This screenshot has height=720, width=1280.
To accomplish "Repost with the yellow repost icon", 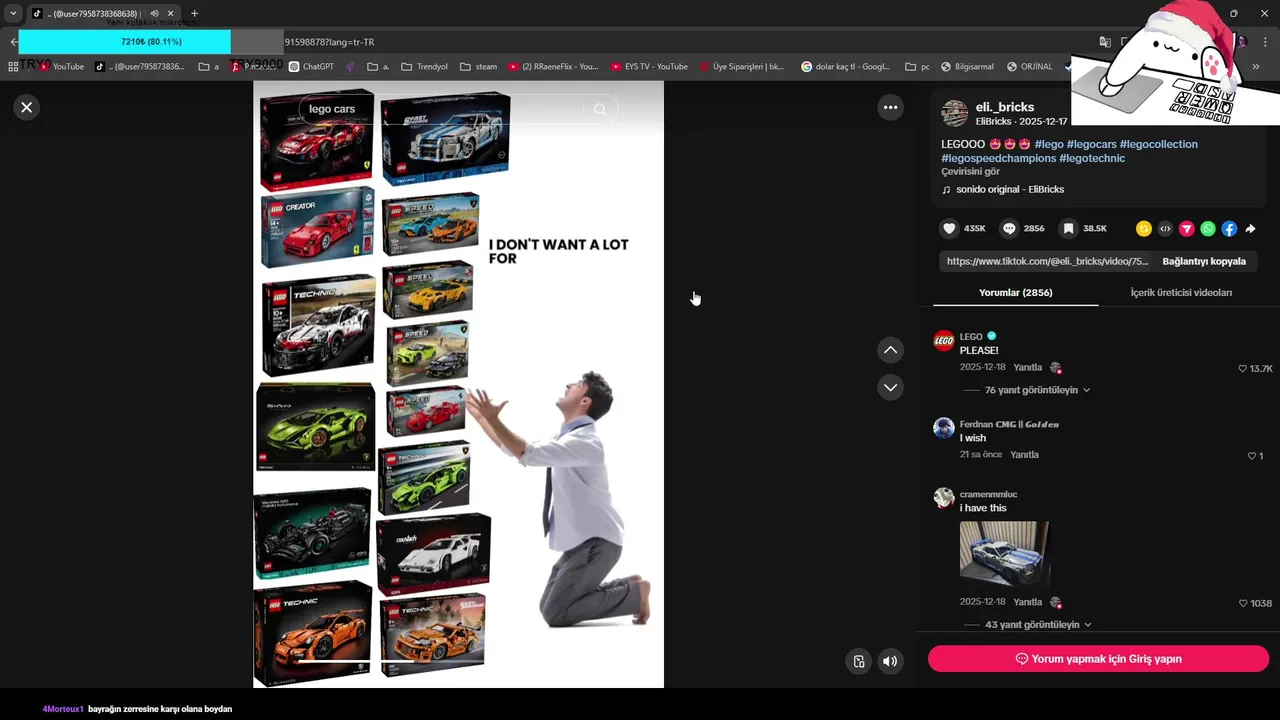I will 1144,229.
